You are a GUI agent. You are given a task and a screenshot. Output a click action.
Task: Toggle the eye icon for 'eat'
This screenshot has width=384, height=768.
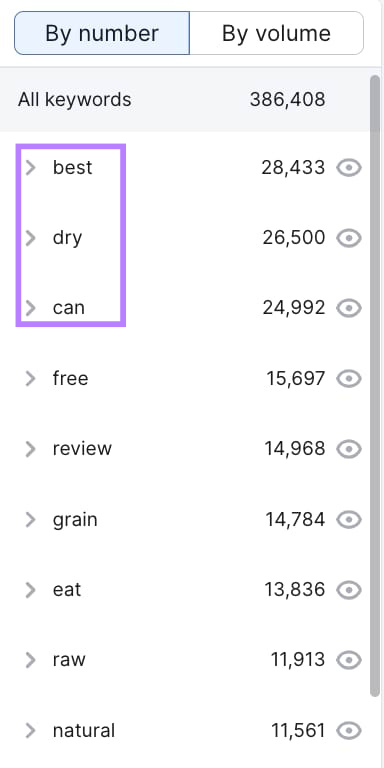349,590
